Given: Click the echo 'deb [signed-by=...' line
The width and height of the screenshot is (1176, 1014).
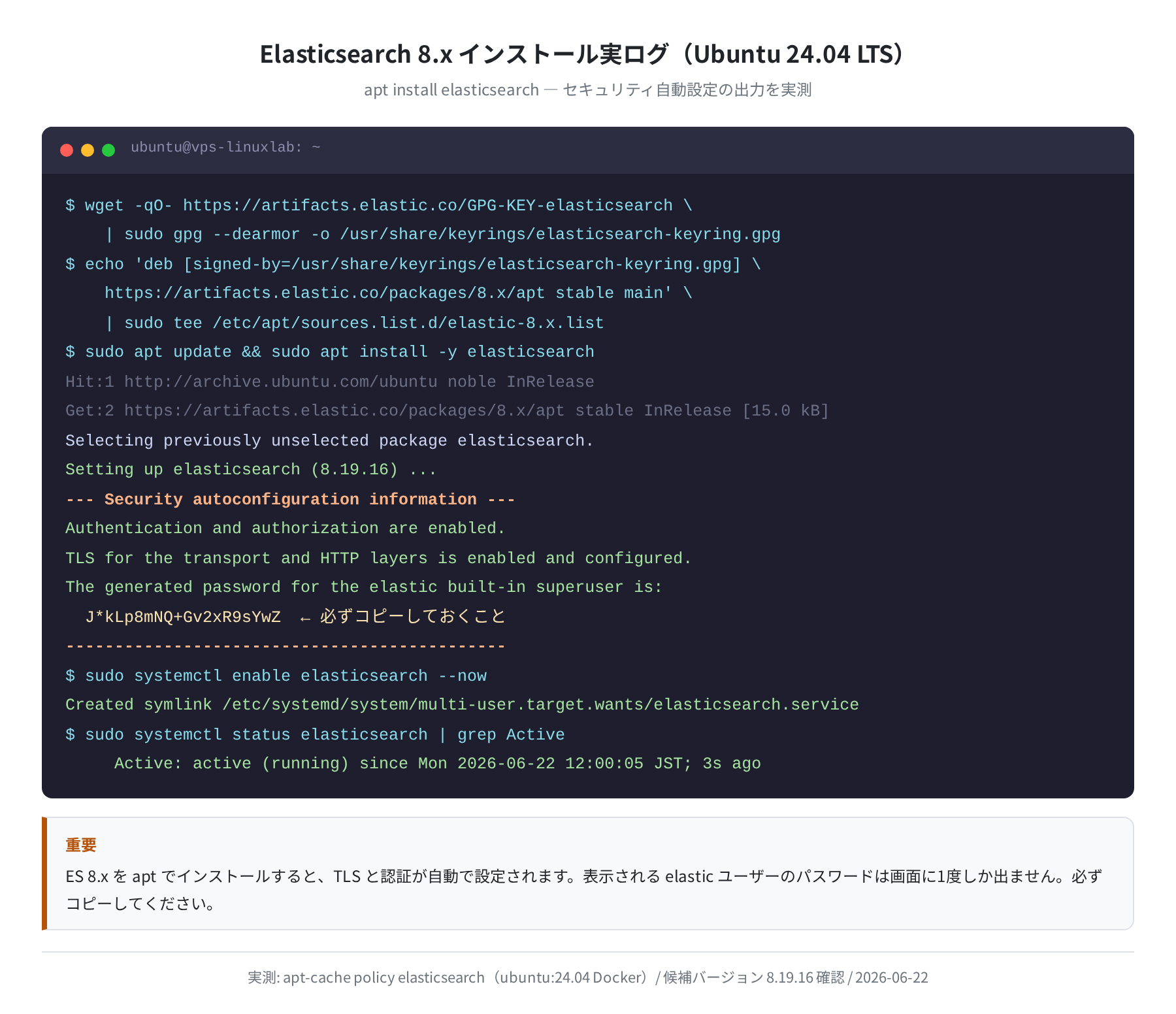Looking at the screenshot, I should tap(414, 264).
